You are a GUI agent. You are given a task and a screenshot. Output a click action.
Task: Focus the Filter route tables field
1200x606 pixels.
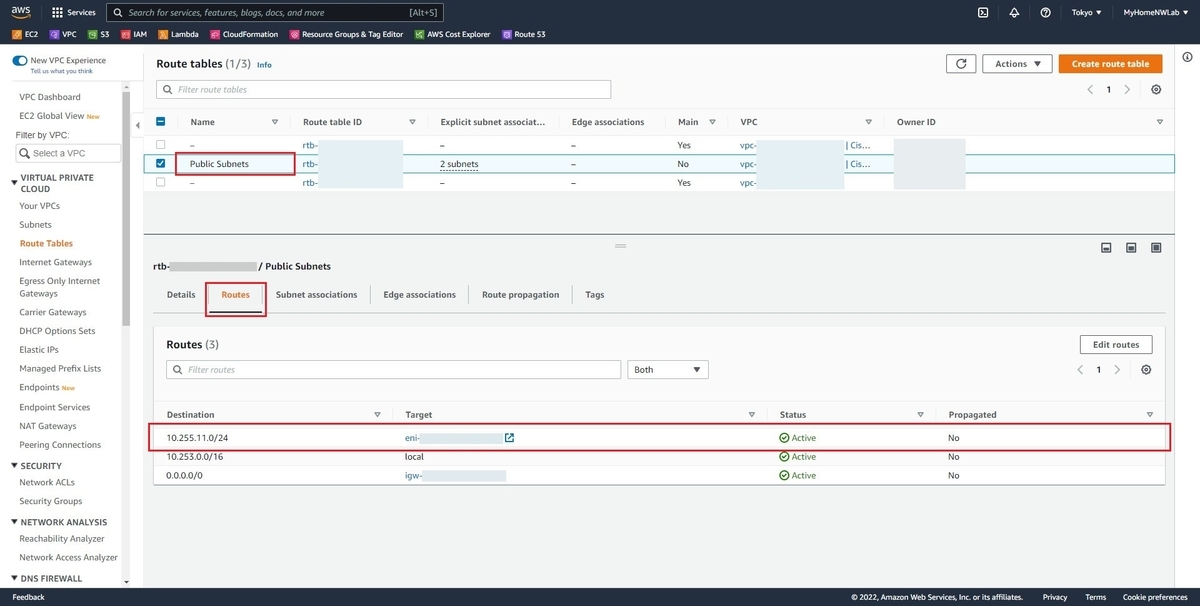384,90
